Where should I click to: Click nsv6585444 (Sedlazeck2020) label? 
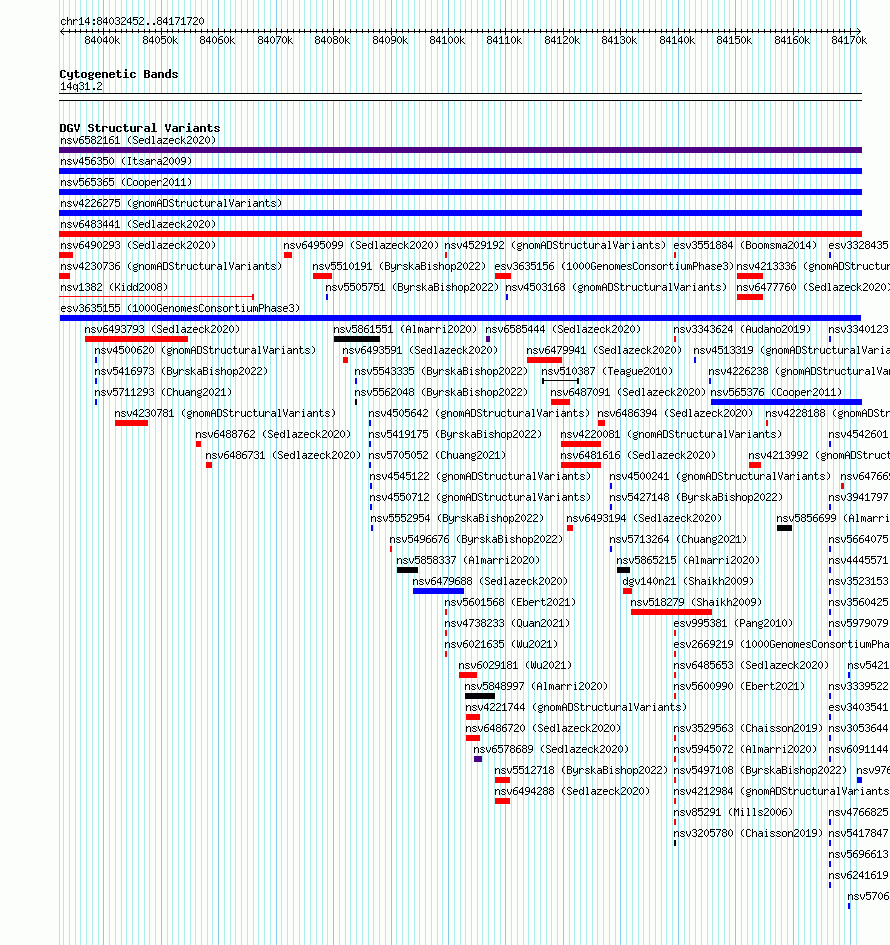(x=563, y=330)
